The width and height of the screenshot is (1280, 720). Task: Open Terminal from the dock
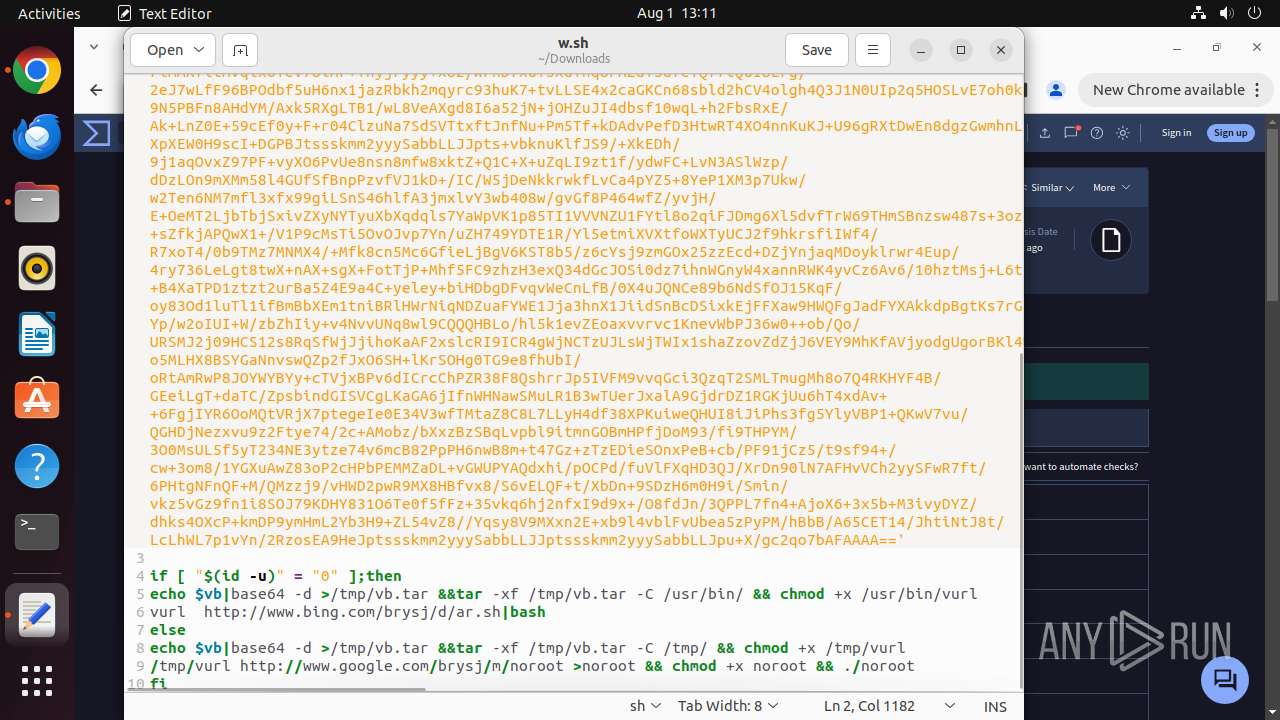(x=37, y=532)
